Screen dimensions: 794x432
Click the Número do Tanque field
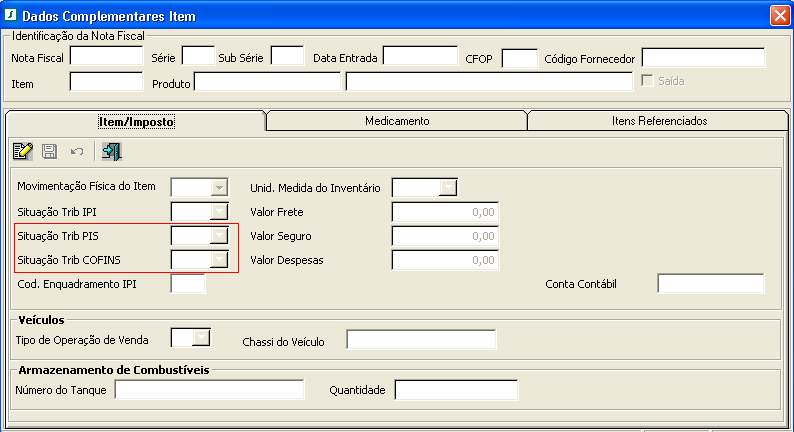(x=209, y=390)
